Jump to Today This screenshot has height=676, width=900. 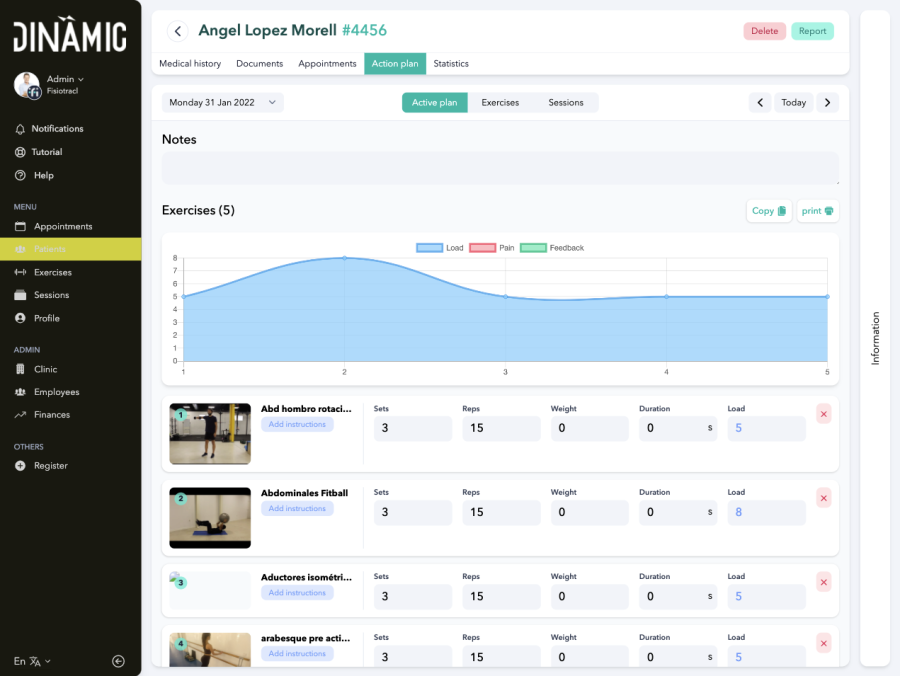pos(794,103)
